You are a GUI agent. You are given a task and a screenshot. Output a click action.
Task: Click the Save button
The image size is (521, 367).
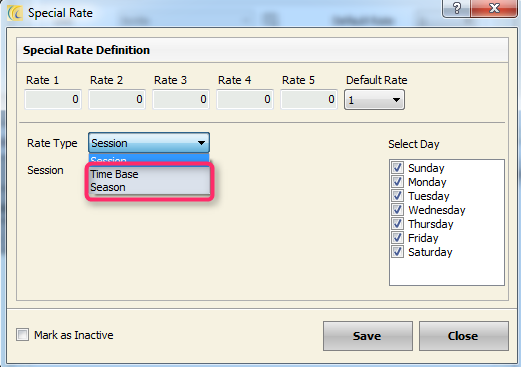(x=368, y=336)
